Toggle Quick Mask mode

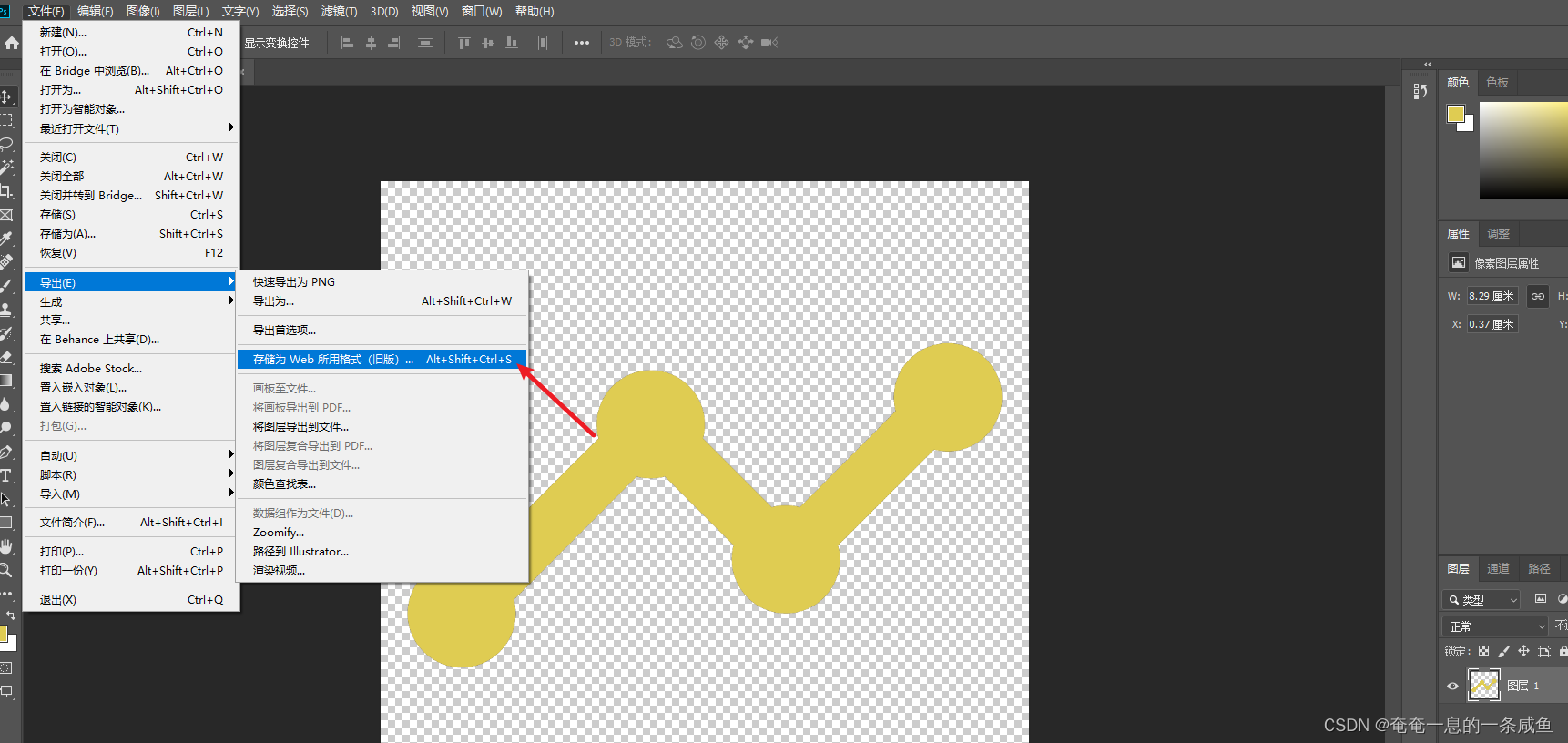point(6,668)
